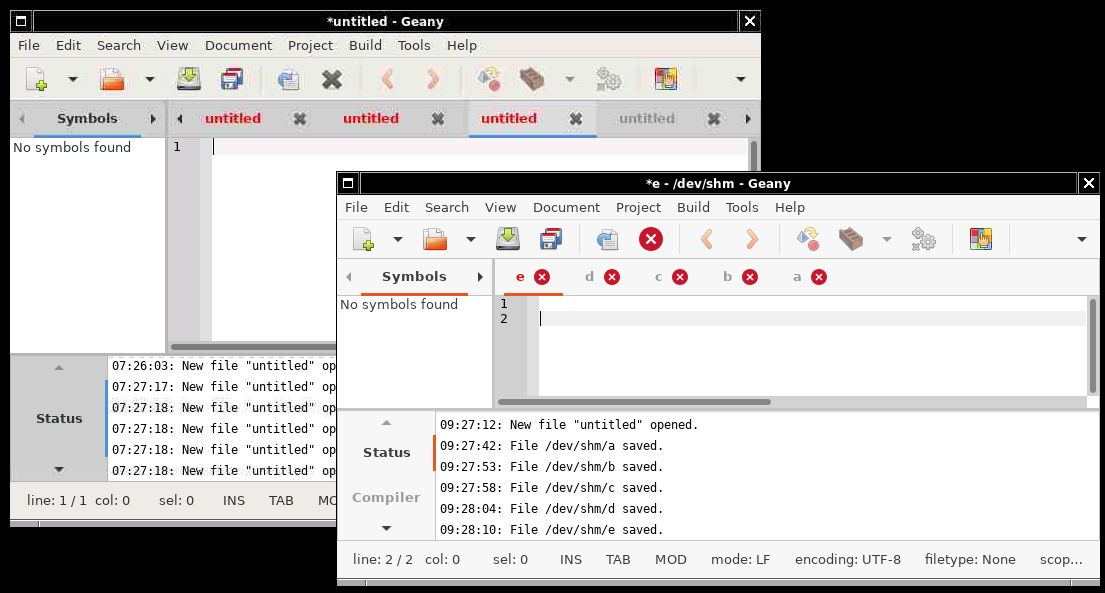Viewport: 1105px width, 593px height.
Task: Open Search menu in back untitled window
Action: pyautogui.click(x=118, y=45)
